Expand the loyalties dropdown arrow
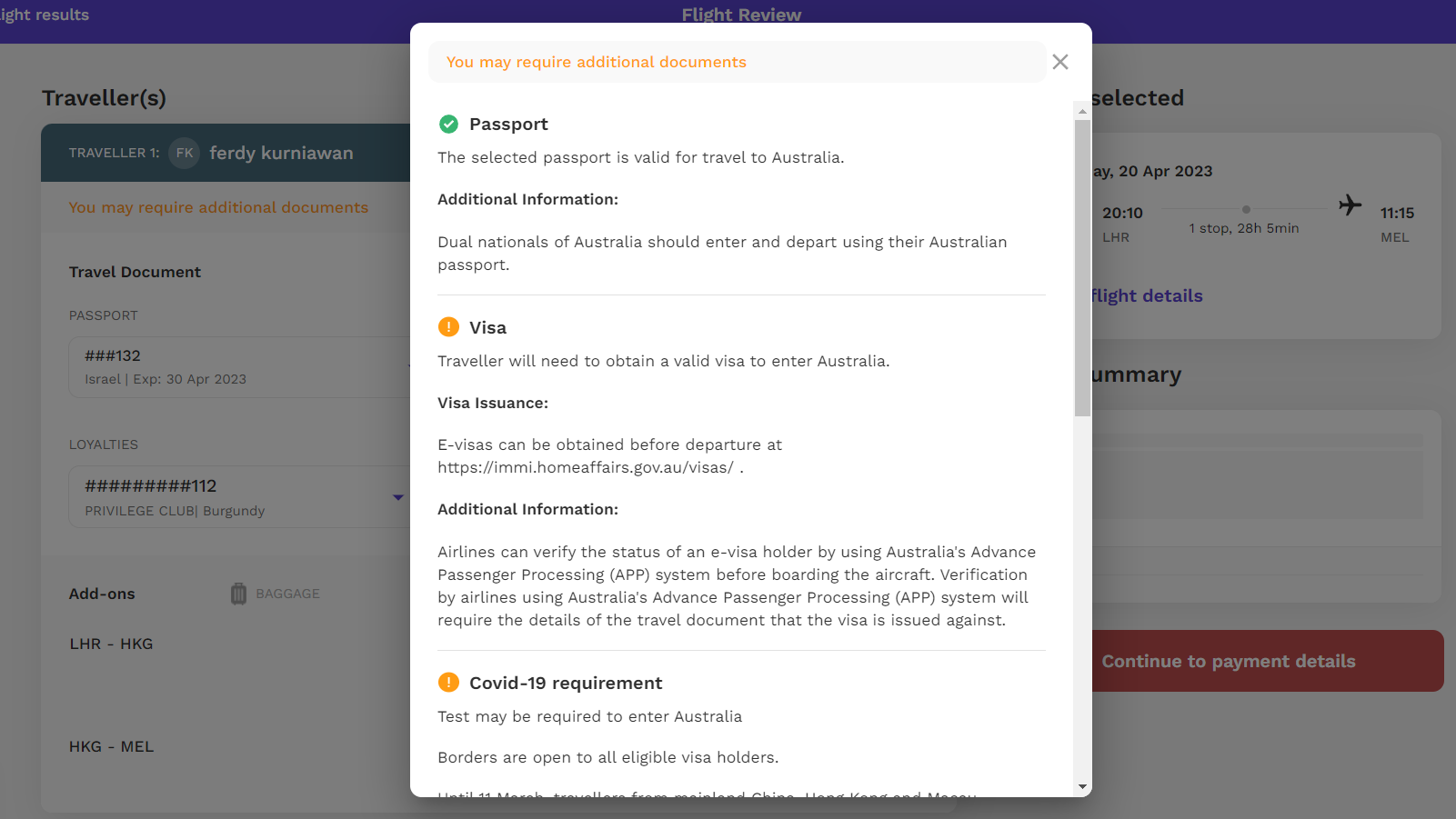The width and height of the screenshot is (1456, 819). [x=397, y=497]
